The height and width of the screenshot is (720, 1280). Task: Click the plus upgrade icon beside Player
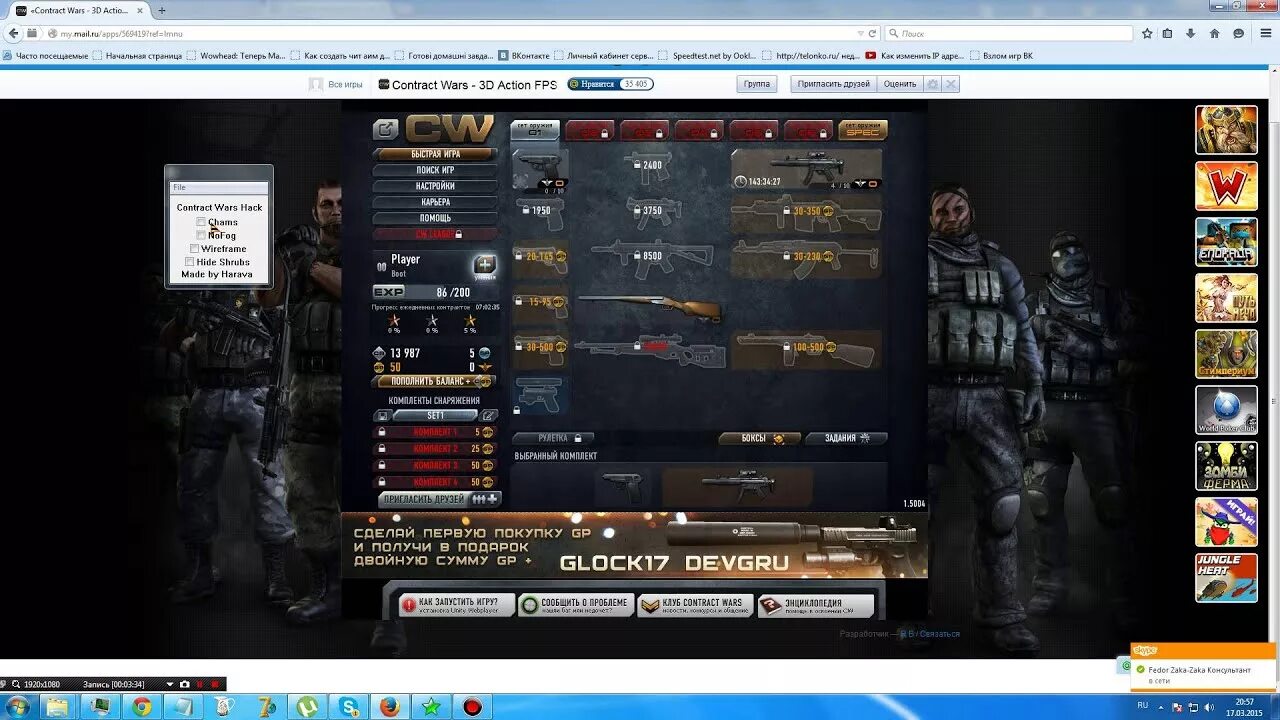485,266
